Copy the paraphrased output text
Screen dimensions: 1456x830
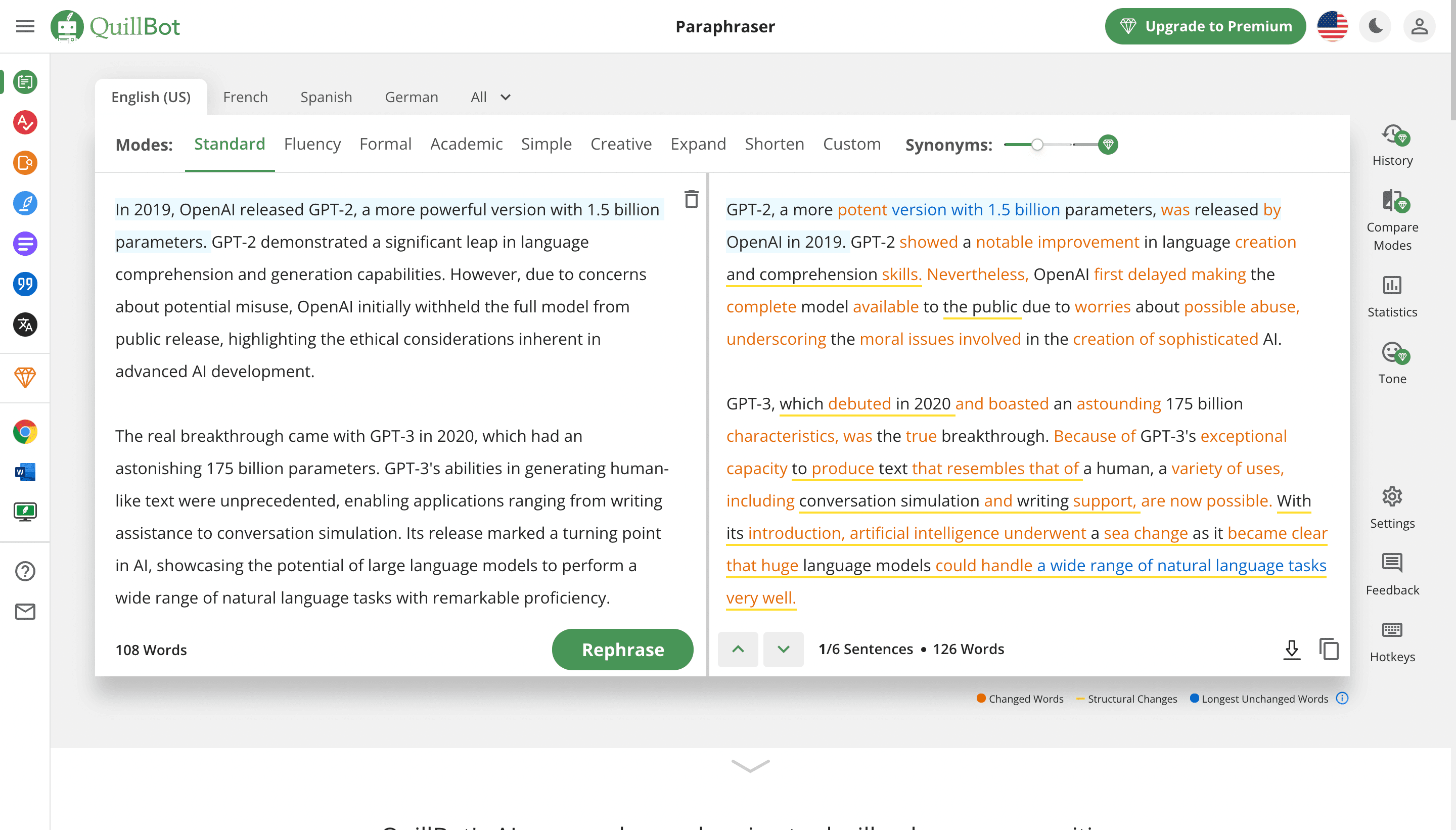(1329, 650)
